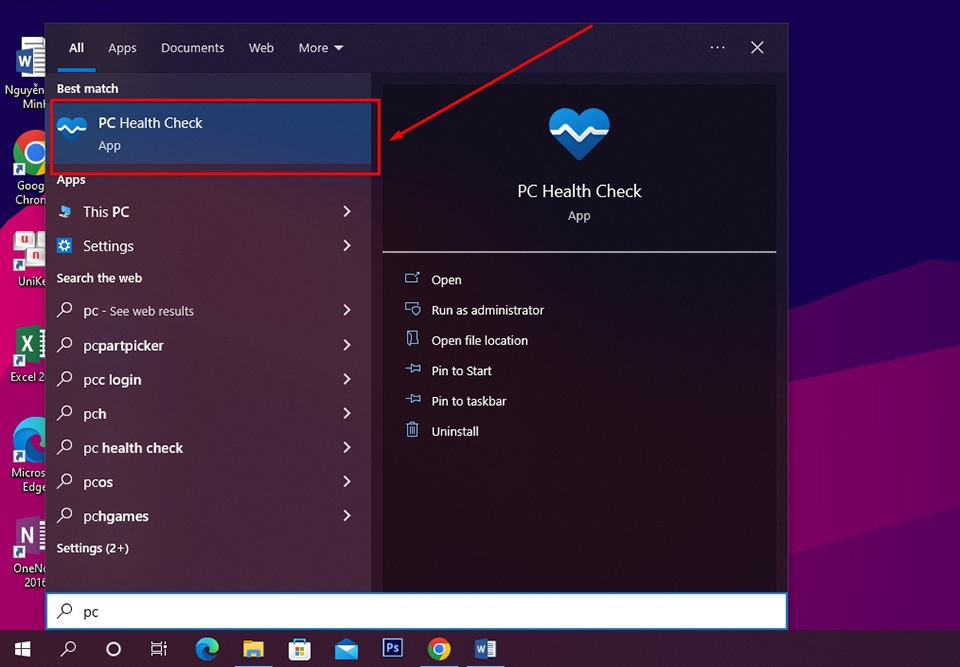Click inside the search input box

(400, 611)
